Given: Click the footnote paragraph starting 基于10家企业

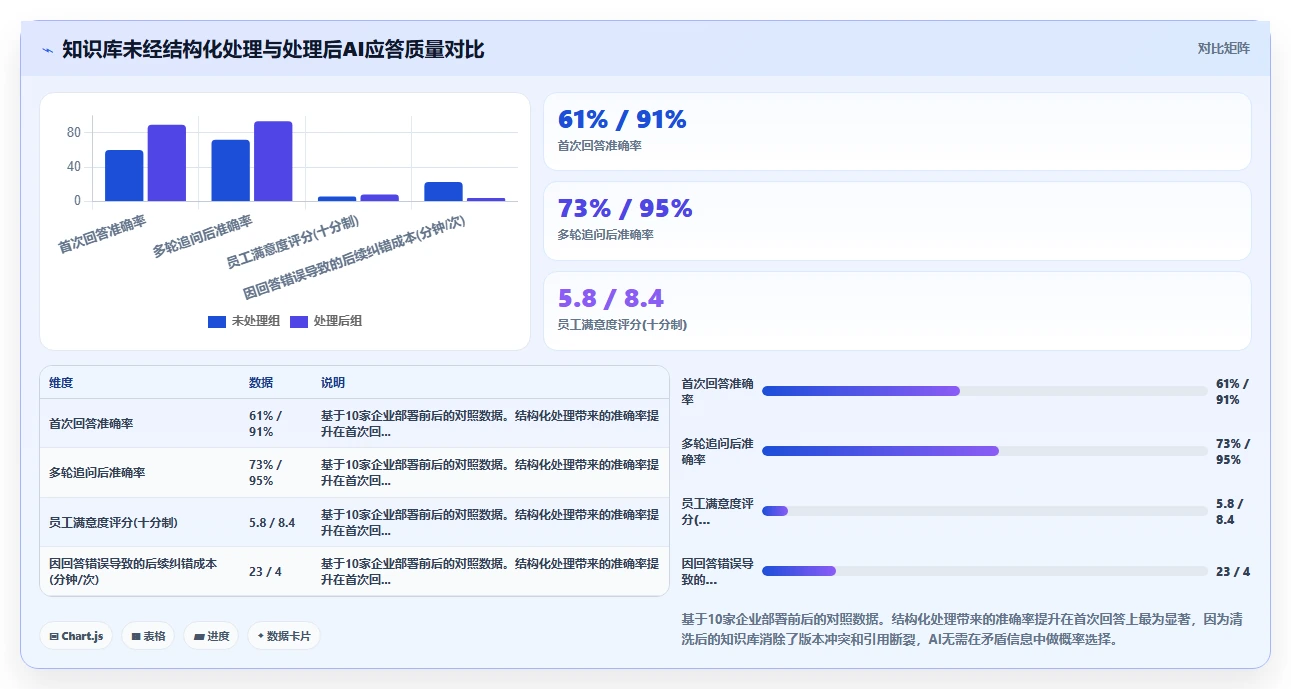Looking at the screenshot, I should (x=962, y=629).
